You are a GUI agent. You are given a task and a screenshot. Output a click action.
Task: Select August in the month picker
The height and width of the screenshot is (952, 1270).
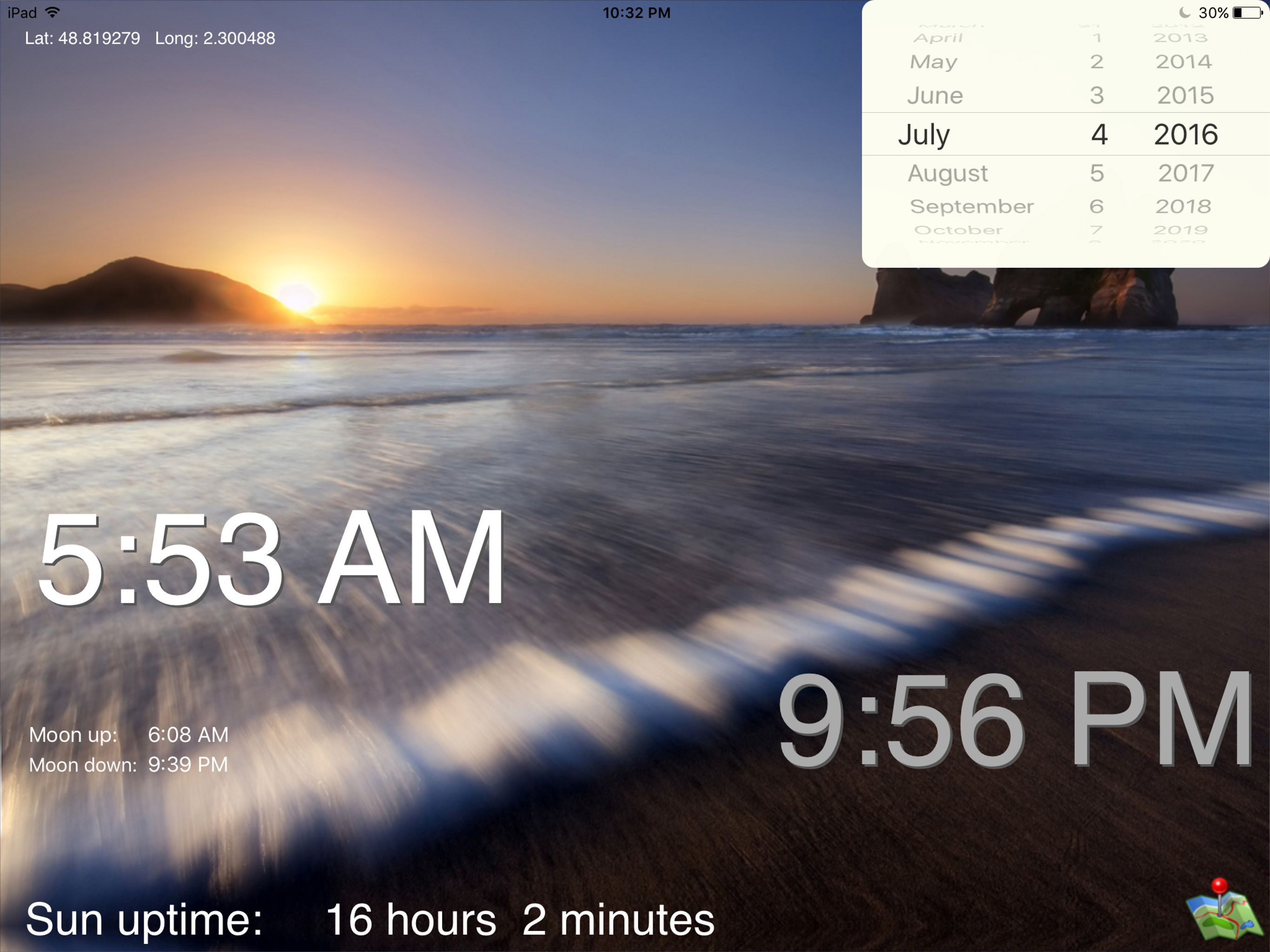click(x=947, y=173)
